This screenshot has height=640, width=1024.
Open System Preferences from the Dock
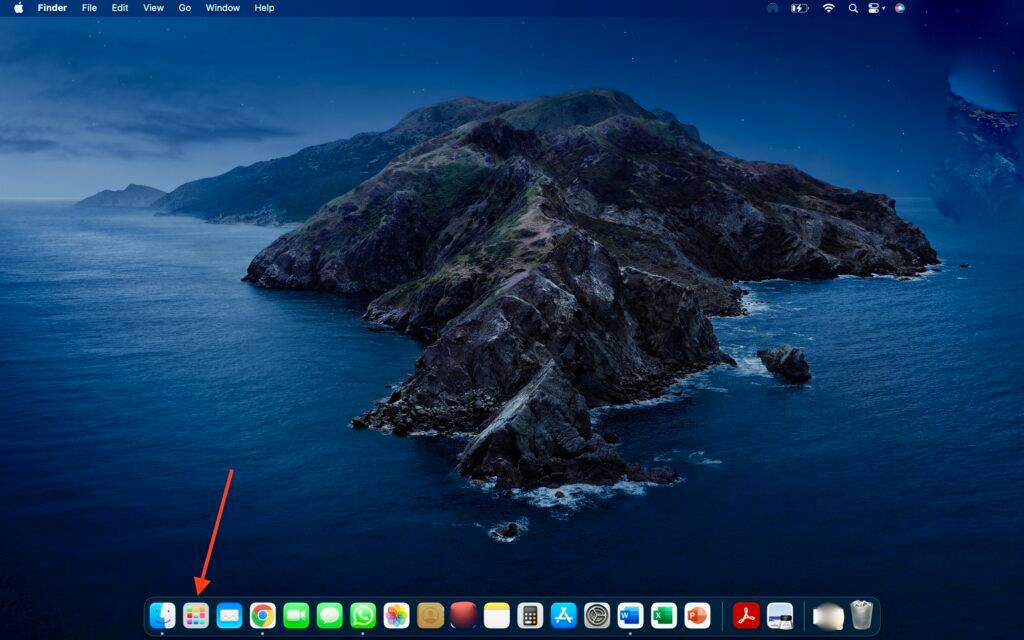(597, 615)
